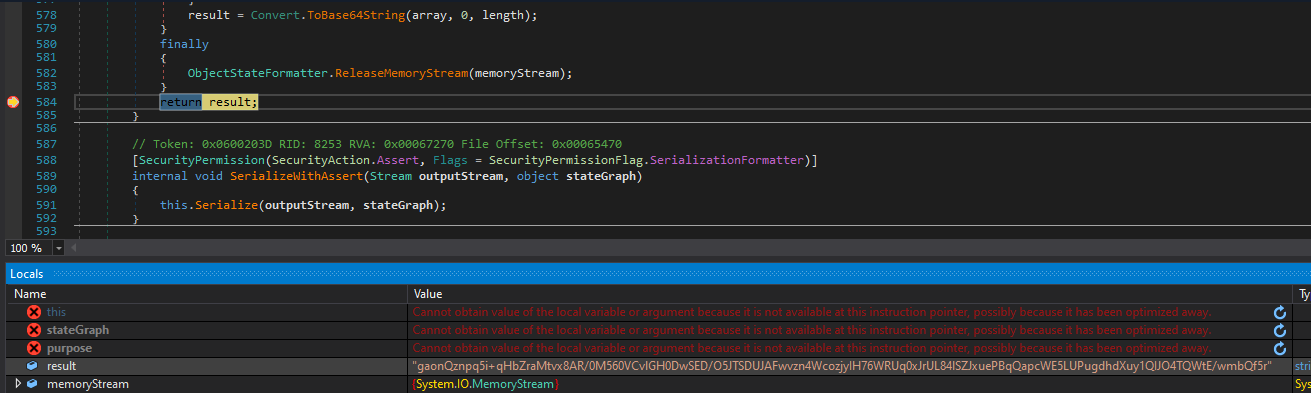
Task: Click the error value in the 'this' row
Action: pos(811,312)
